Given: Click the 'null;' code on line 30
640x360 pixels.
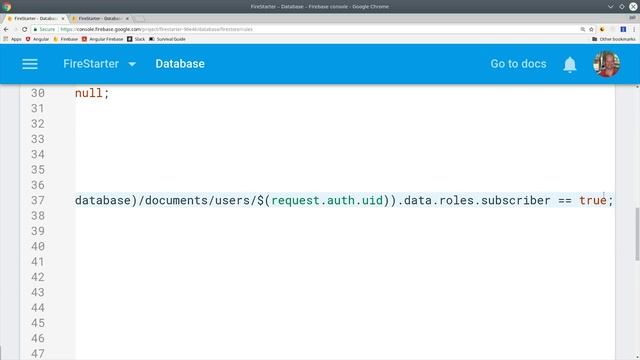Looking at the screenshot, I should pos(92,93).
